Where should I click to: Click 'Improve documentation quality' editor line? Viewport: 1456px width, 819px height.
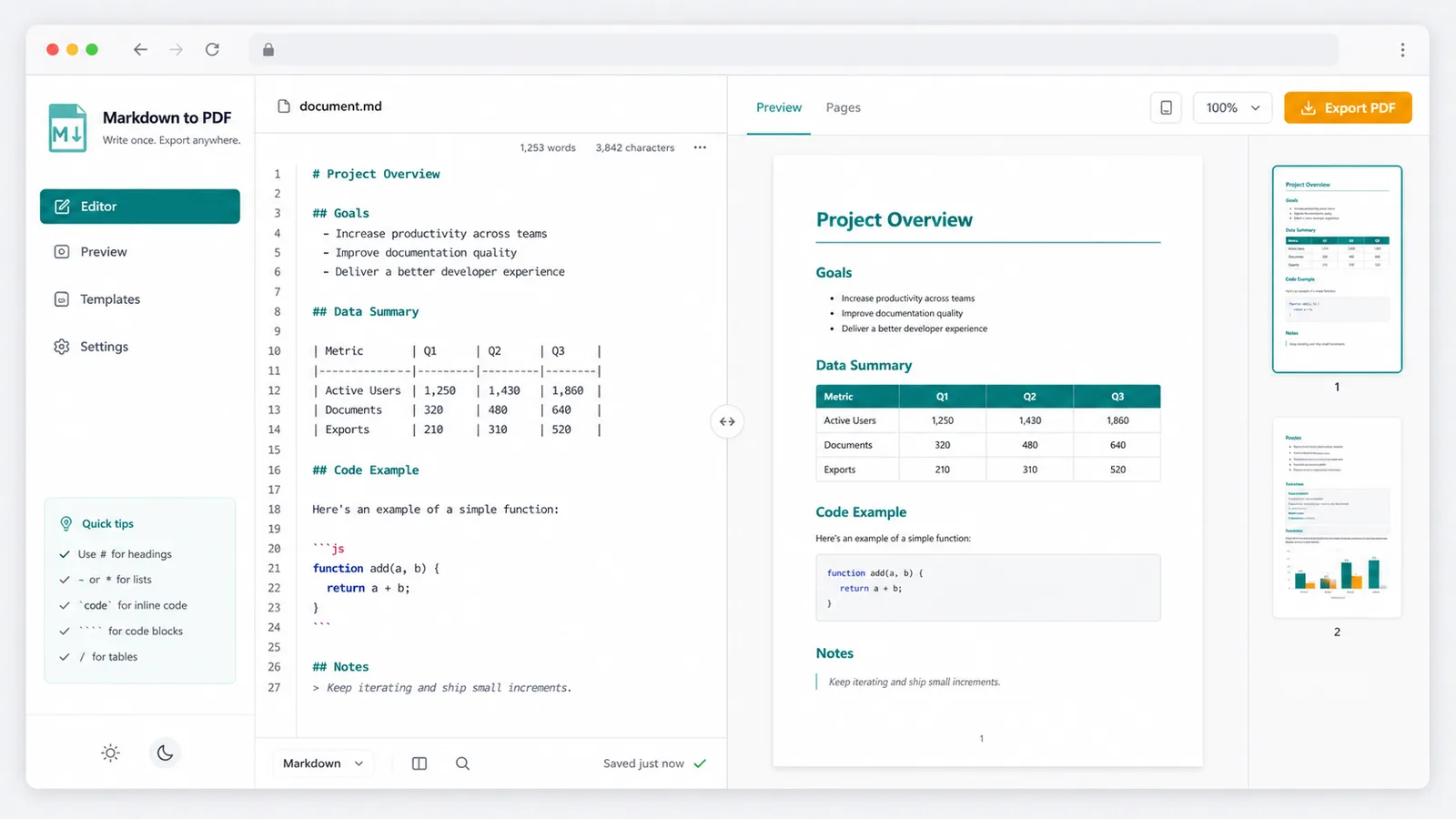coord(420,252)
